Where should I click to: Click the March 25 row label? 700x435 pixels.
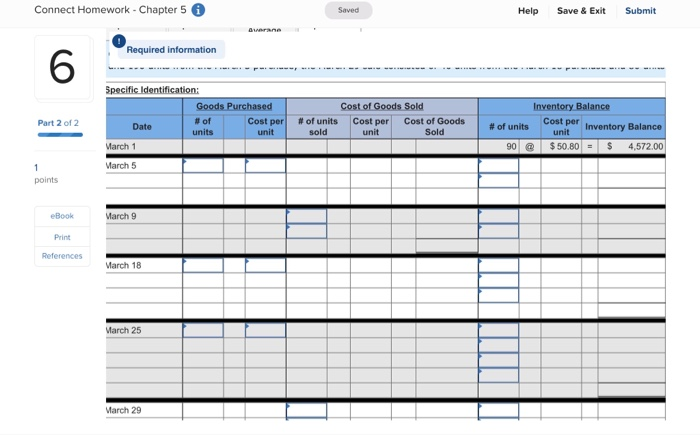(x=123, y=330)
